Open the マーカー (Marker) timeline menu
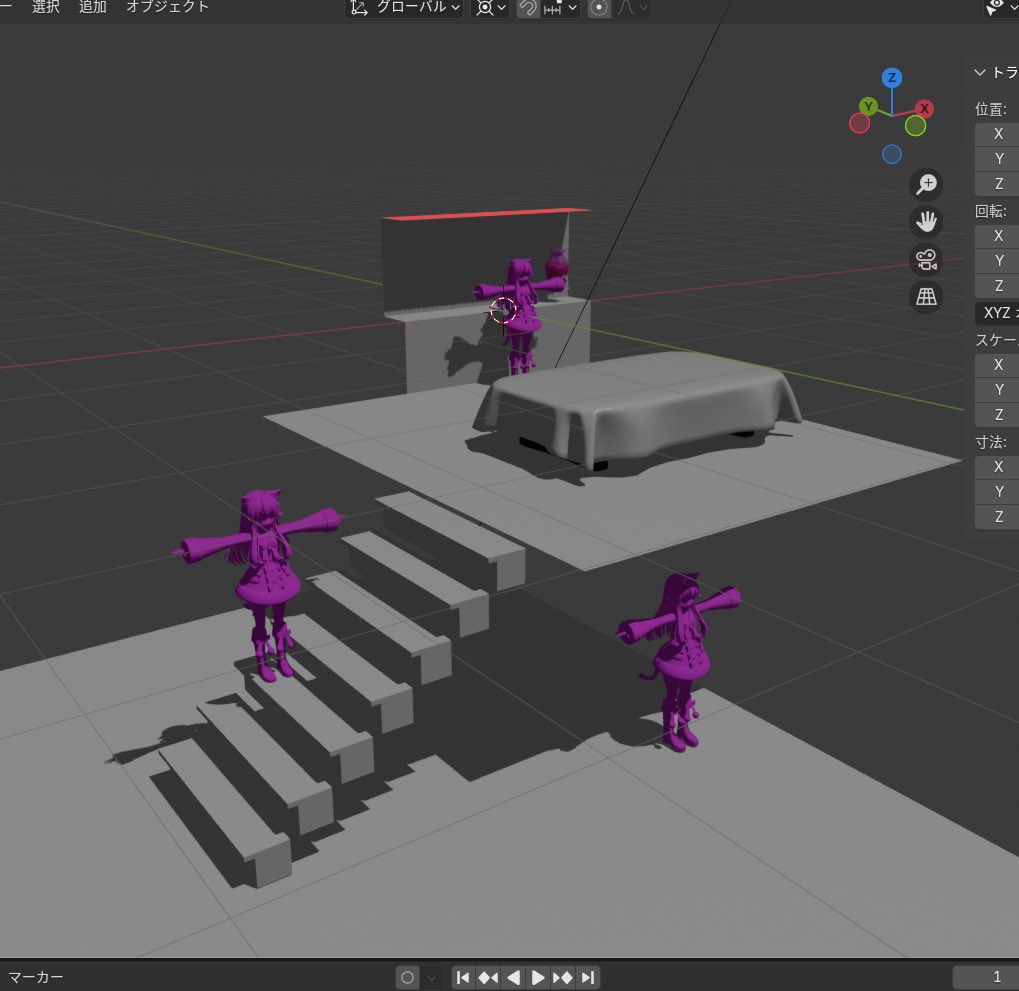The width and height of the screenshot is (1019, 991). pyautogui.click(x=36, y=977)
